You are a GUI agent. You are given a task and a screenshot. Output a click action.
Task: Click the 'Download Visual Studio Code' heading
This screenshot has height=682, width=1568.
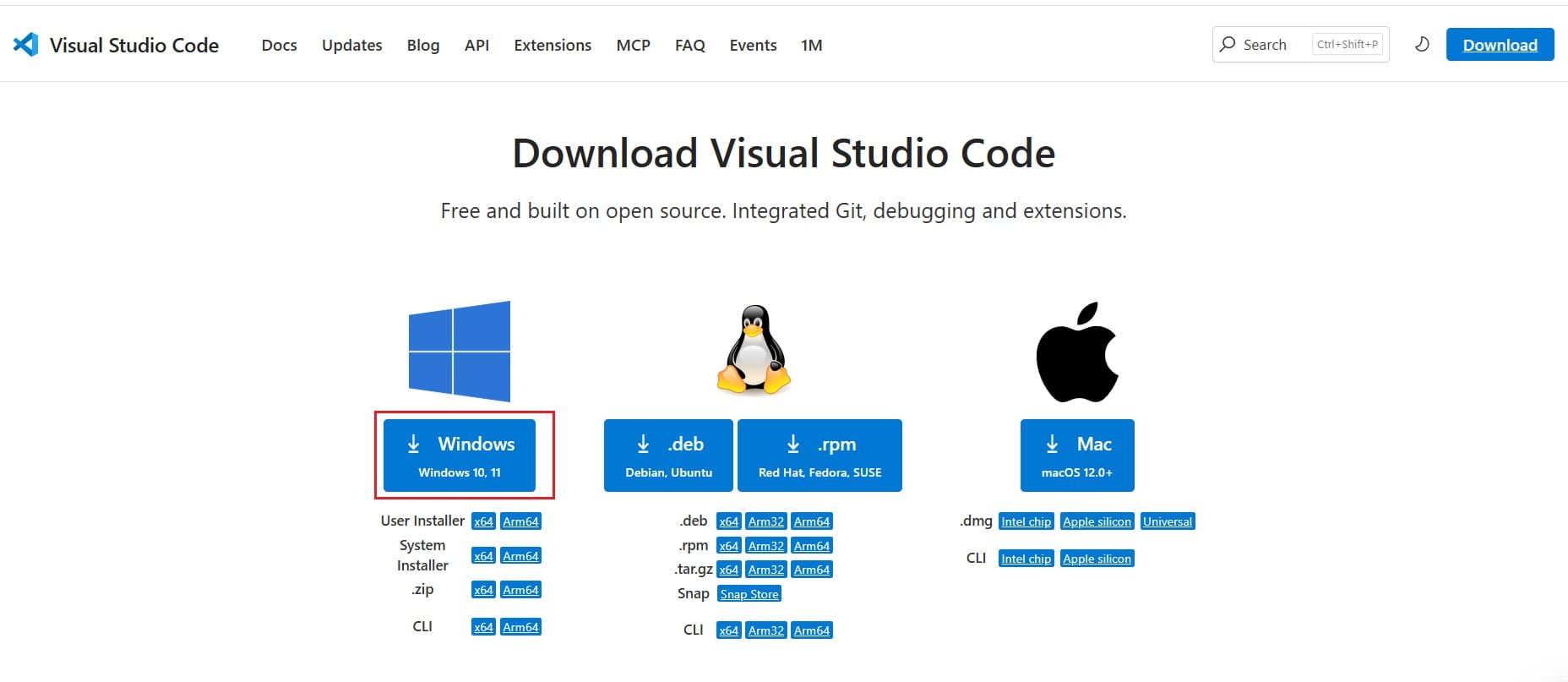click(784, 154)
